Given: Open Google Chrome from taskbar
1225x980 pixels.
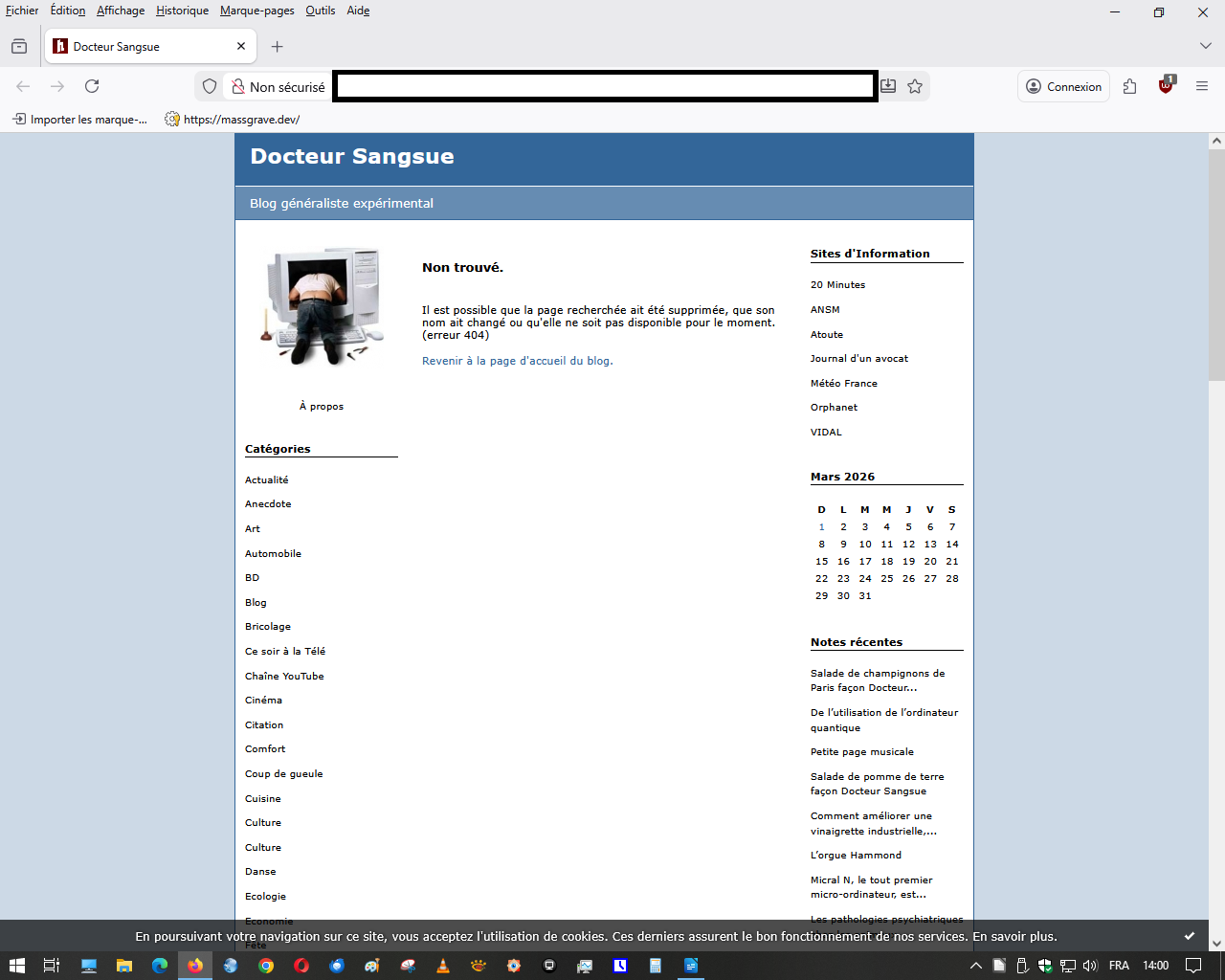Looking at the screenshot, I should (x=266, y=966).
